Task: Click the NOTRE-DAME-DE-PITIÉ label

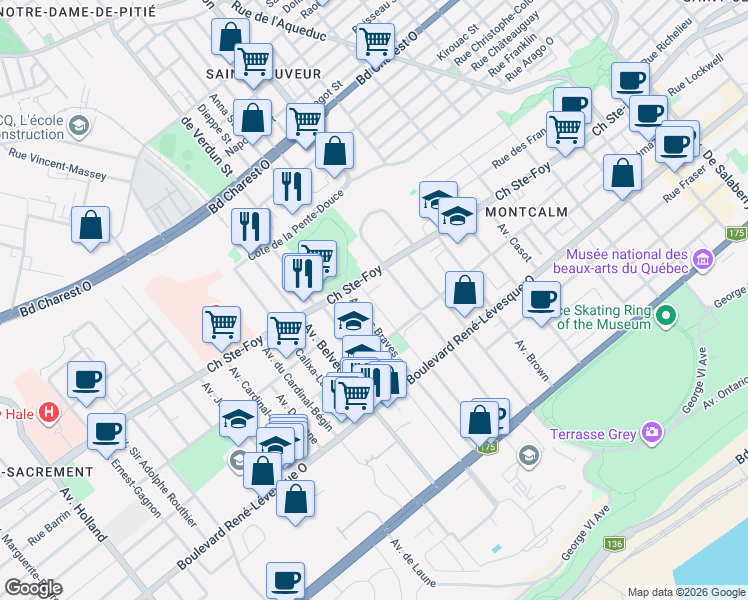Action: click(78, 11)
